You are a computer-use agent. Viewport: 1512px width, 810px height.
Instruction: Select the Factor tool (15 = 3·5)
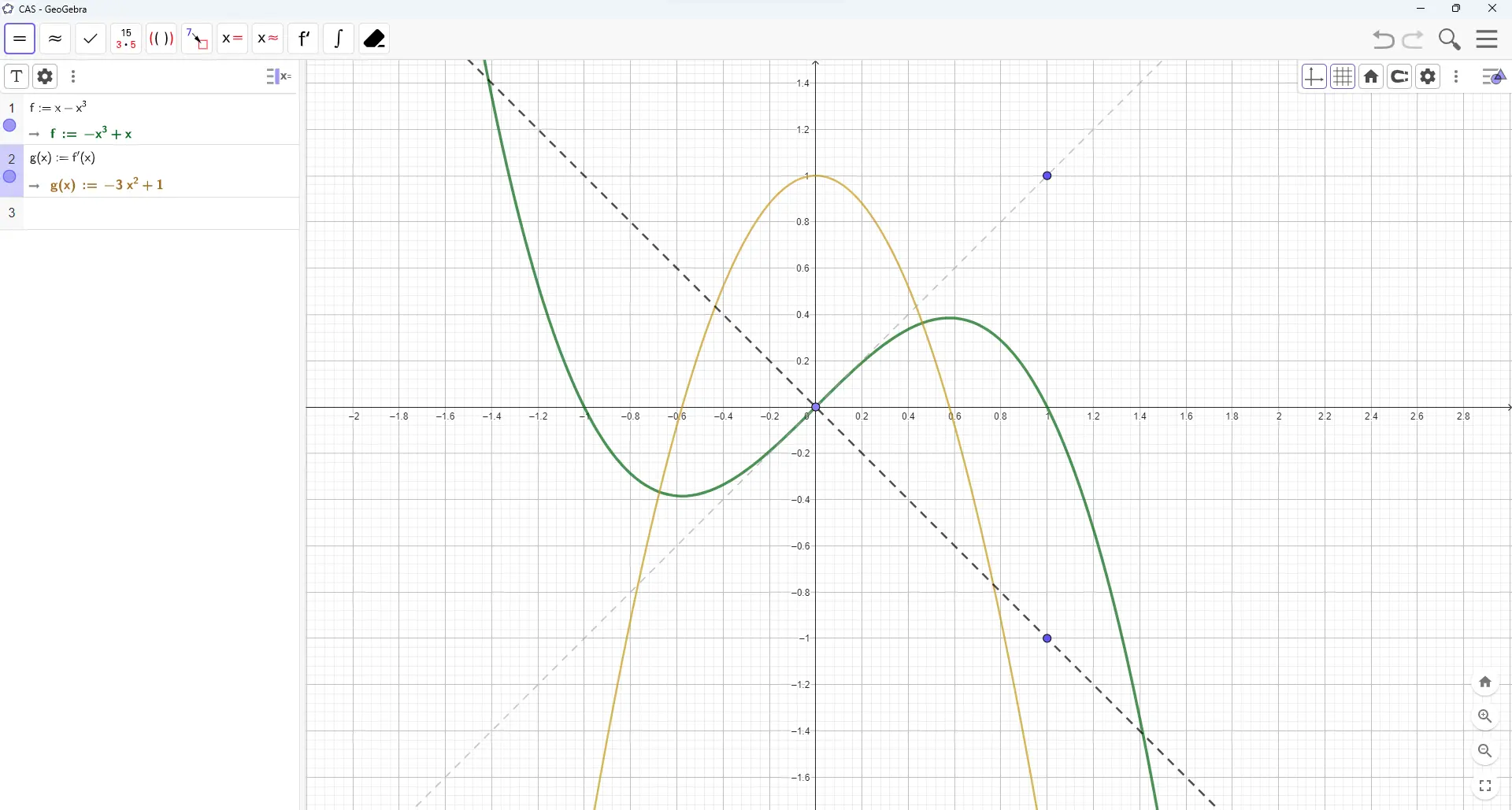(126, 39)
